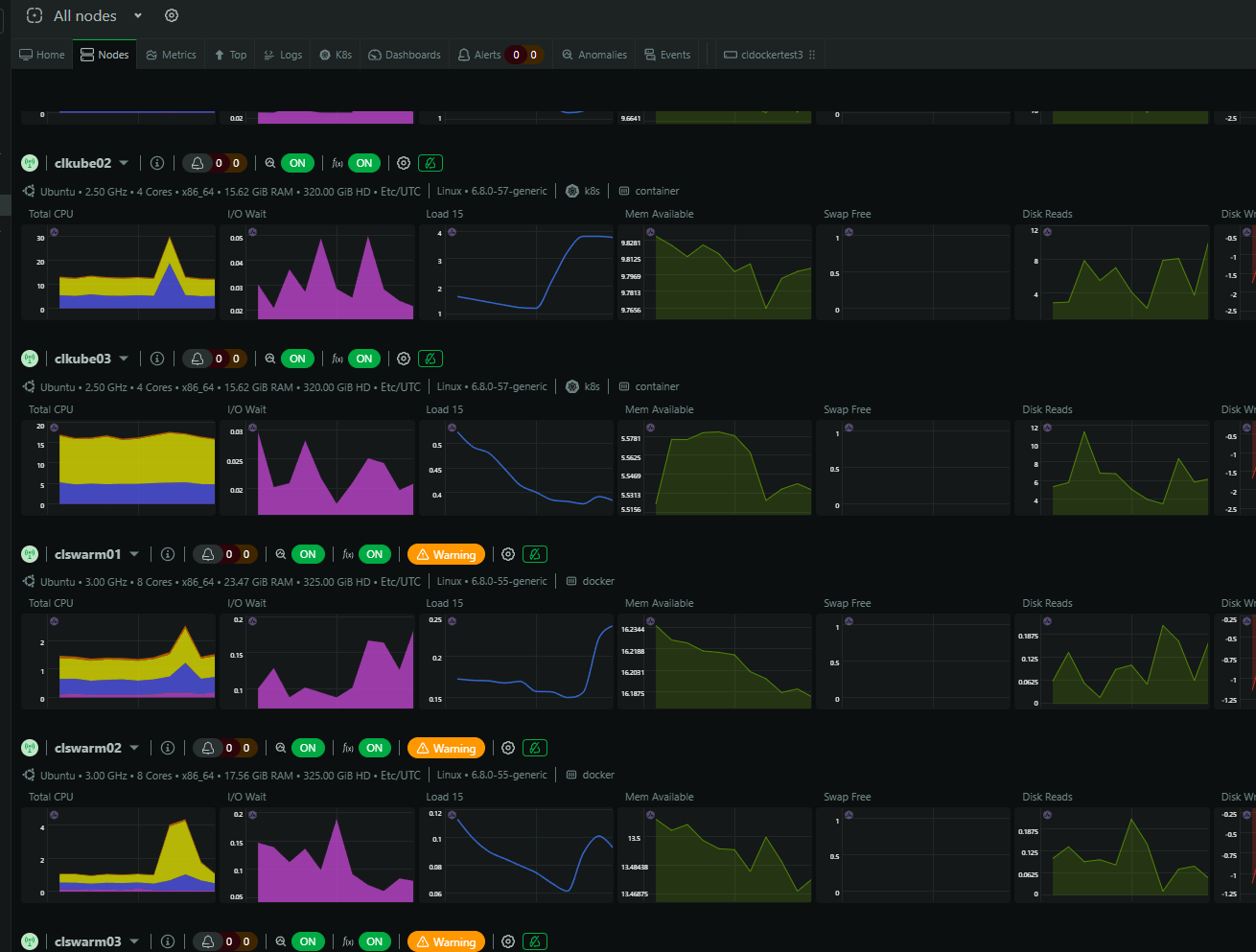
Task: Open the Anomalies tab
Action: click(x=594, y=55)
